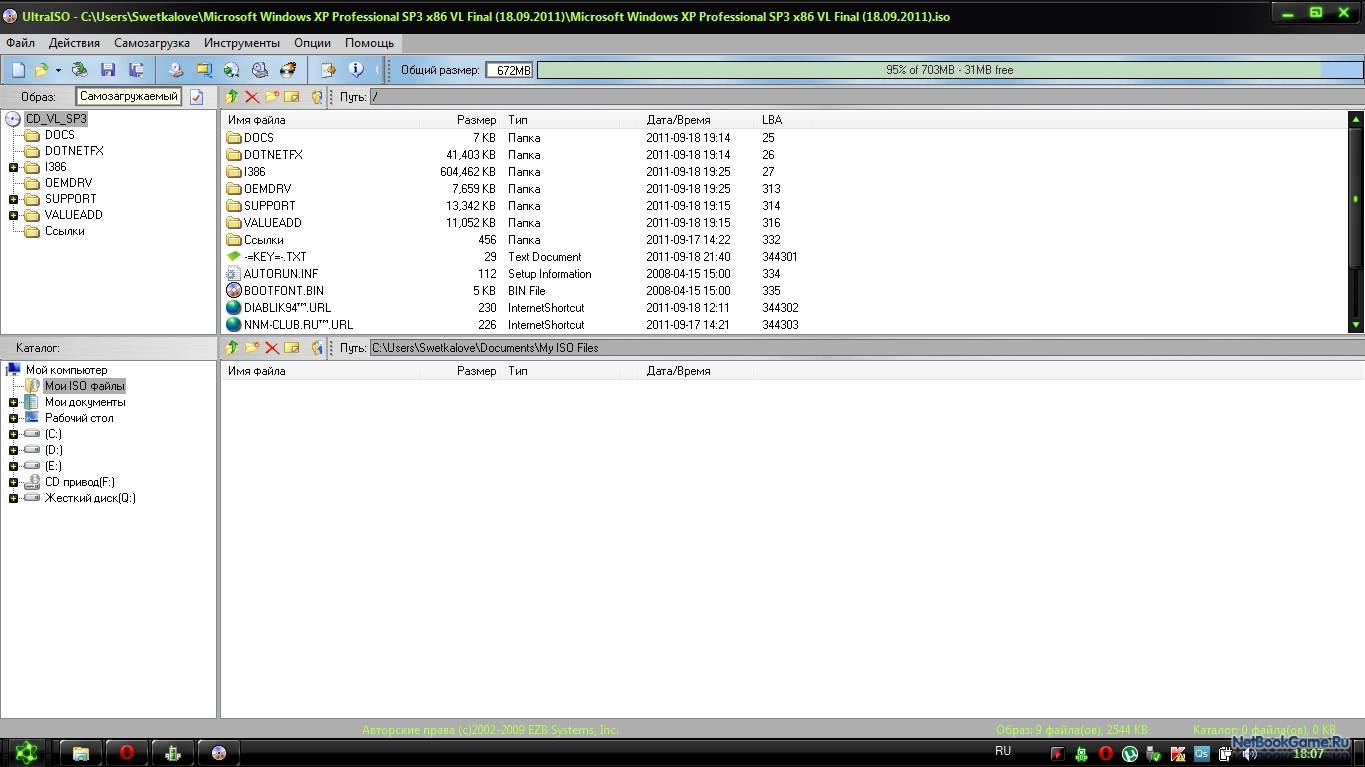Click the last icon before Путь in catalog toolbar
Viewport: 1365px width, 767px height.
coord(318,348)
